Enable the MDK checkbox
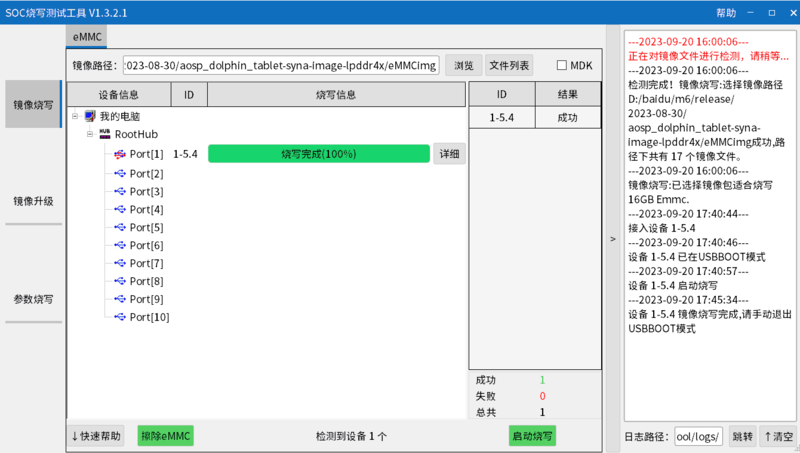The height and width of the screenshot is (453, 800). tap(561, 65)
